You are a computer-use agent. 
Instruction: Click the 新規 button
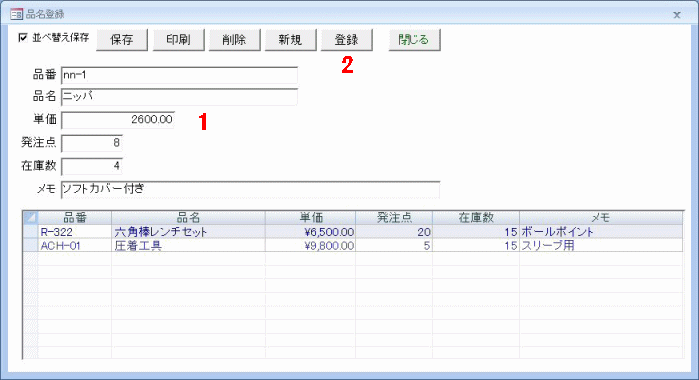pos(291,40)
